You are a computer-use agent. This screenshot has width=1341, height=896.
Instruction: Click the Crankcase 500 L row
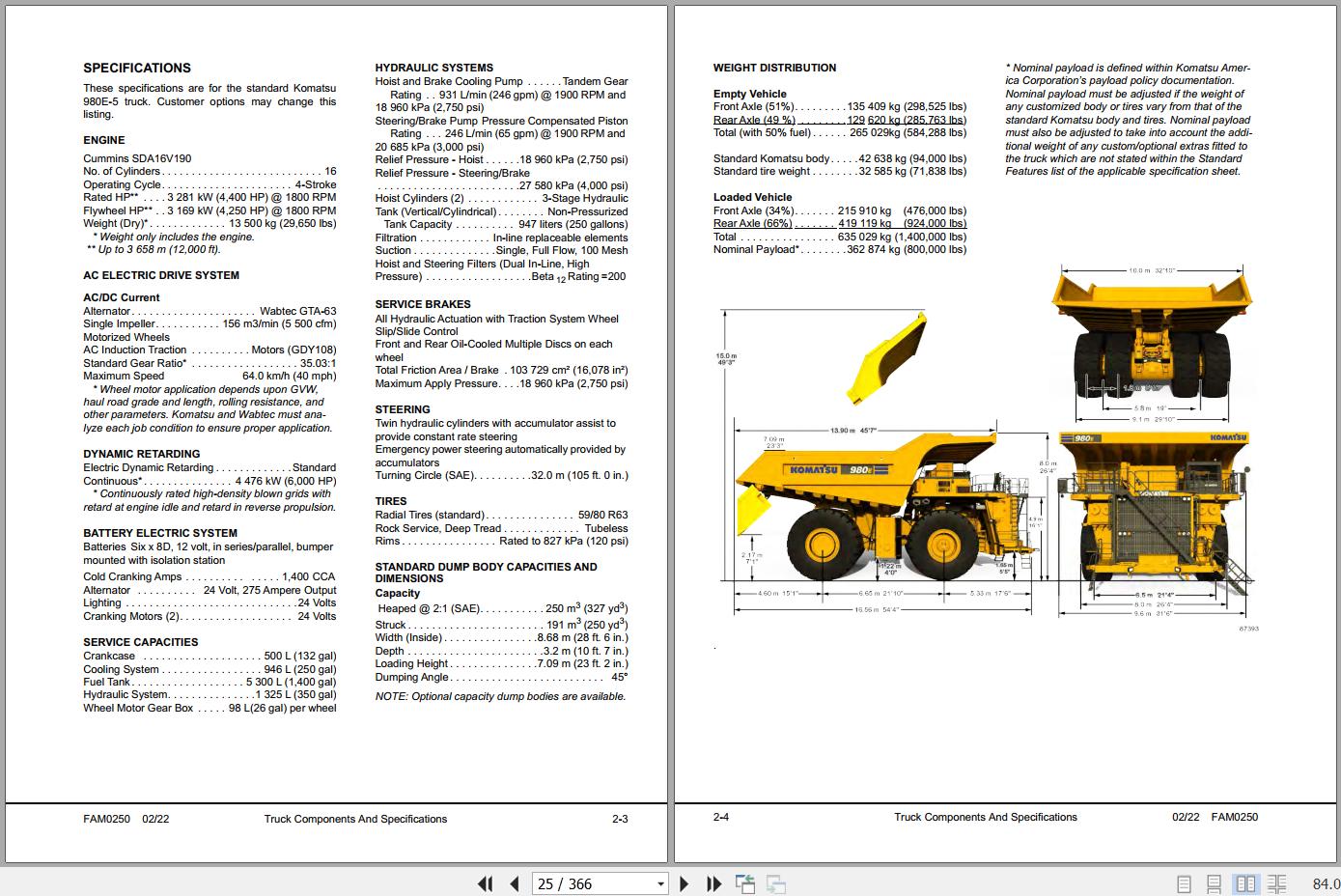210,656
